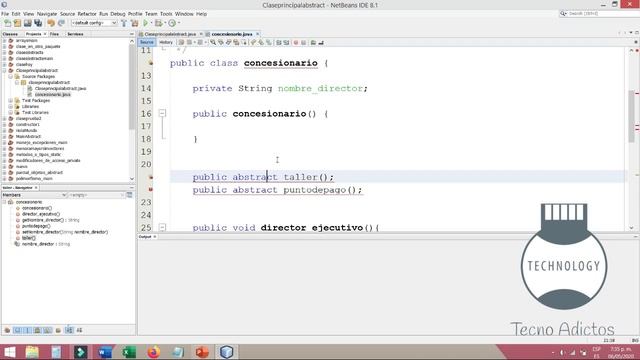Expand the Test Libraries node
Image resolution: width=640 pixels, height=360 pixels.
11,113
